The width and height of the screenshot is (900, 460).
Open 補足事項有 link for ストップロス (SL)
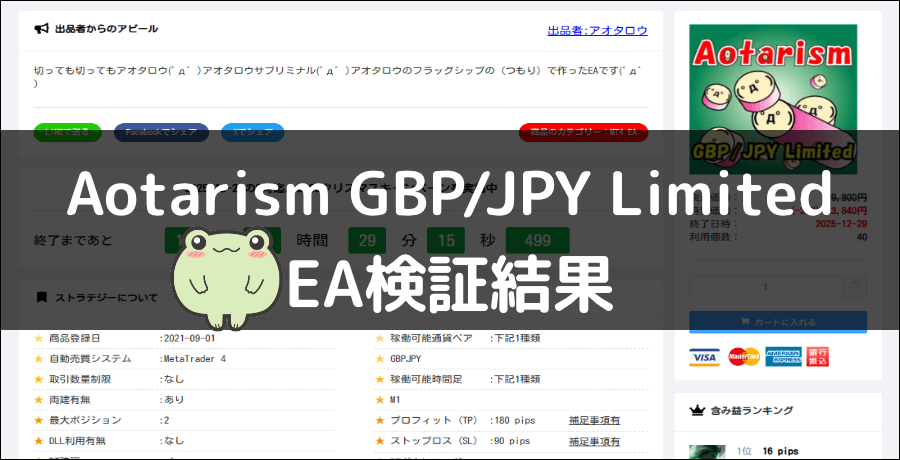point(595,441)
